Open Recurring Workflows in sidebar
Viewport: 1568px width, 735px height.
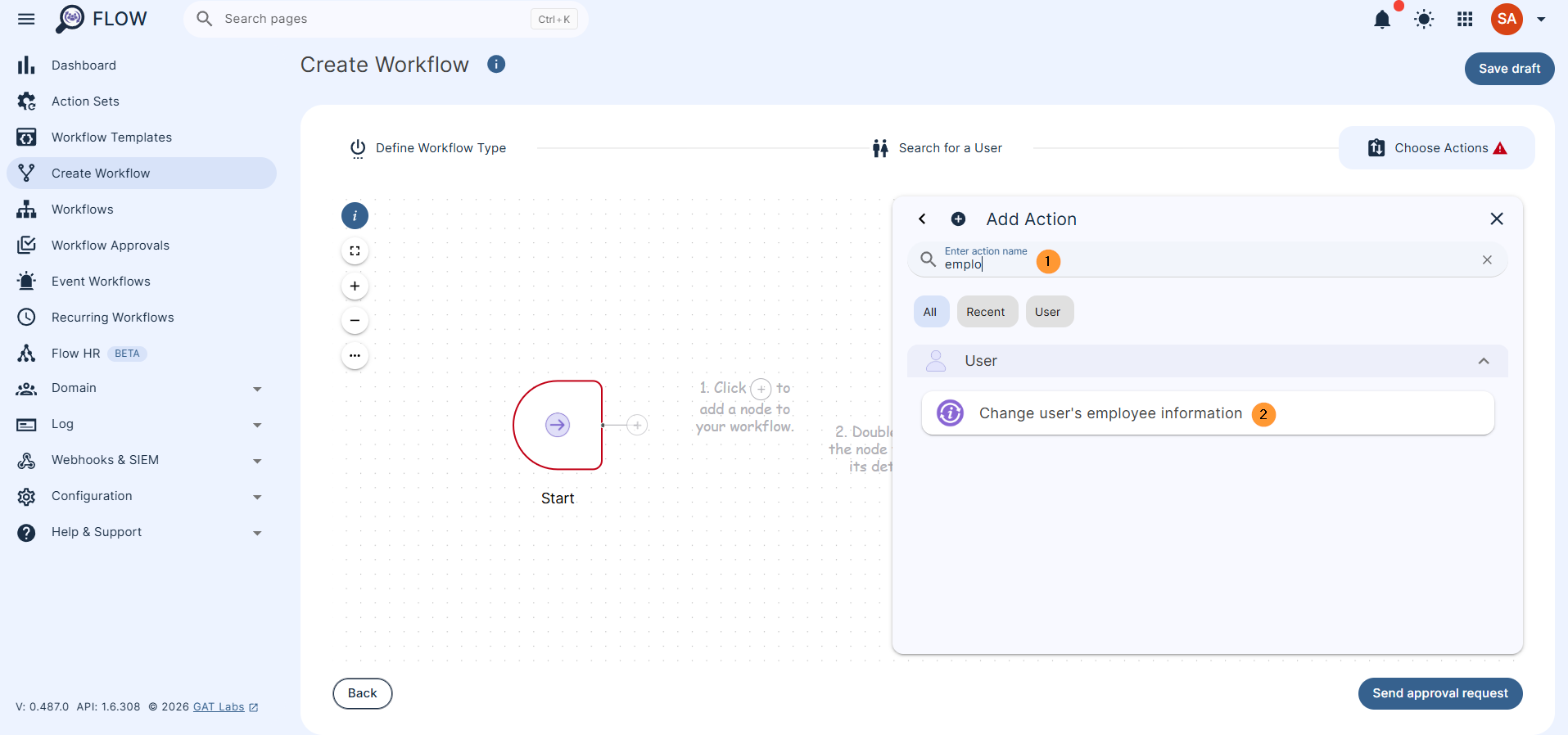[142, 318]
